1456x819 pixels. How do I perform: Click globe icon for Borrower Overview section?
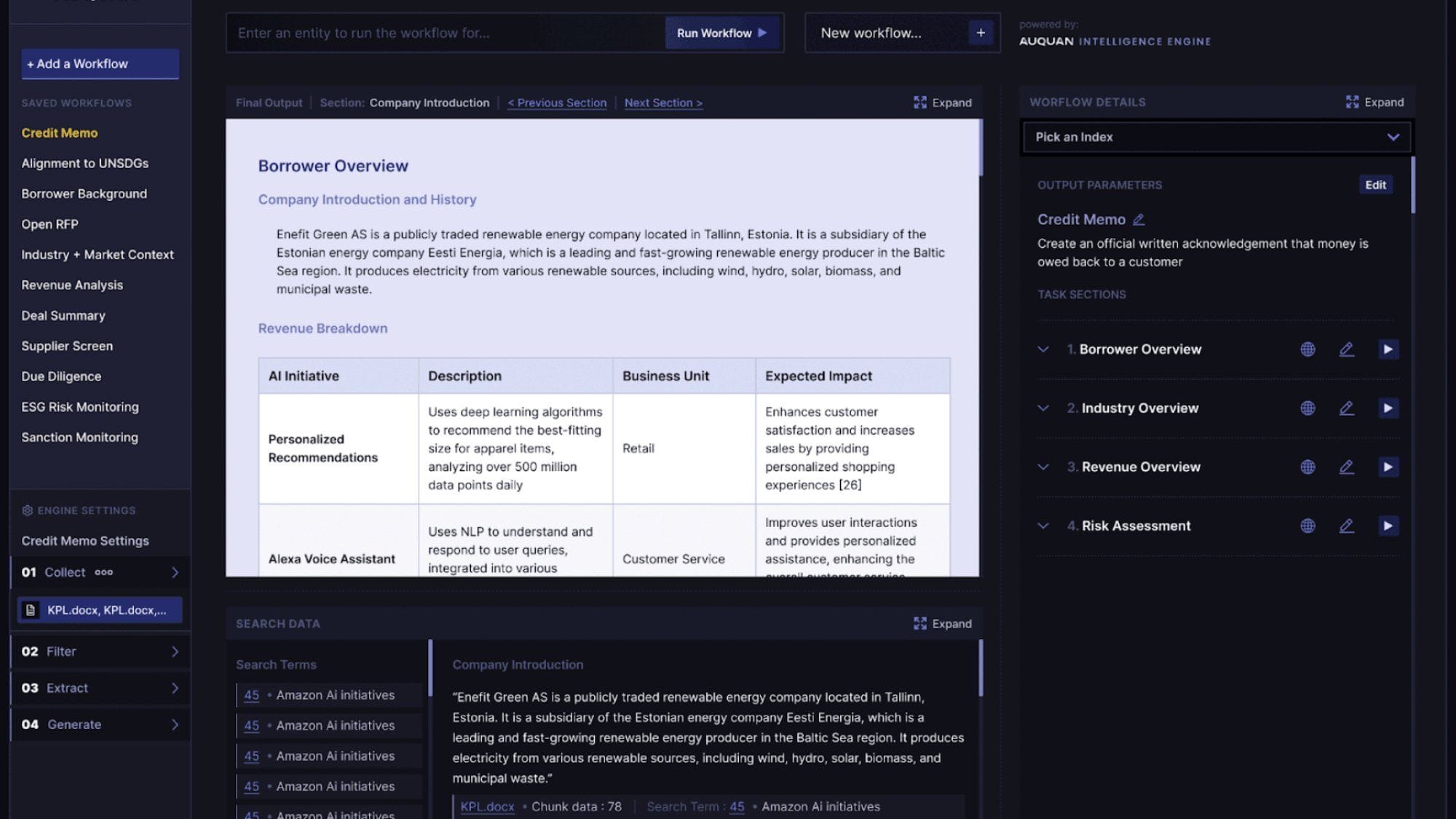tap(1307, 349)
